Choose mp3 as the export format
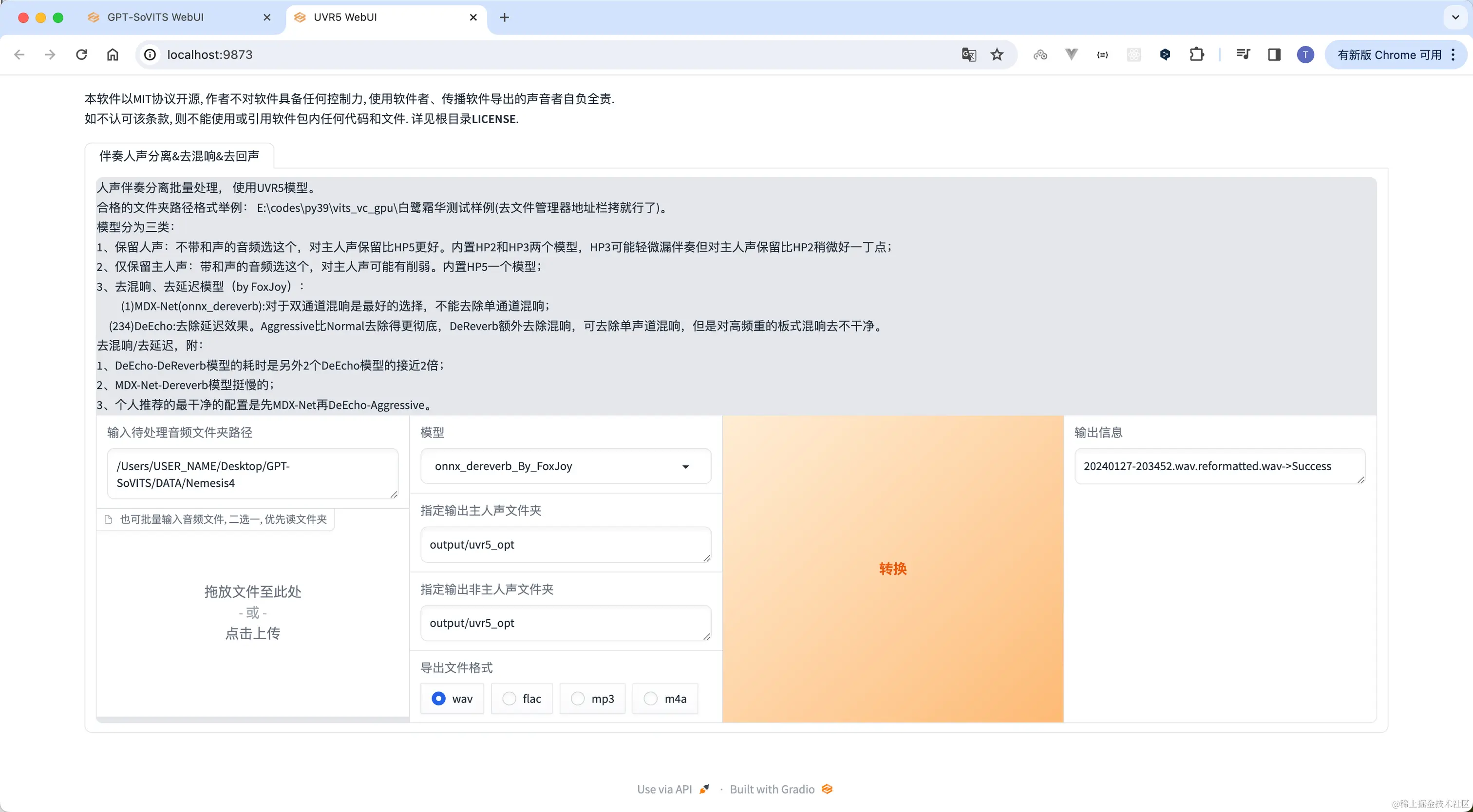 [x=578, y=698]
